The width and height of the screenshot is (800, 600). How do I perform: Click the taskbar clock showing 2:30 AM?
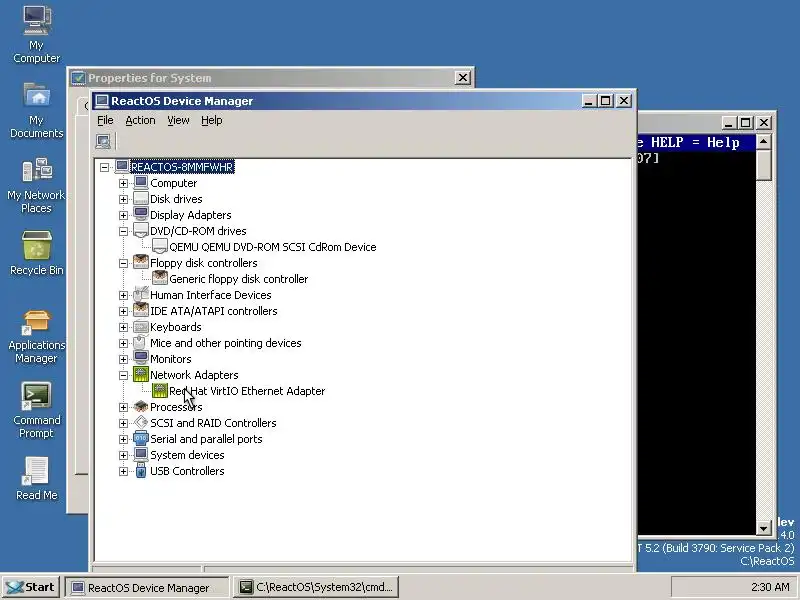[x=770, y=587]
